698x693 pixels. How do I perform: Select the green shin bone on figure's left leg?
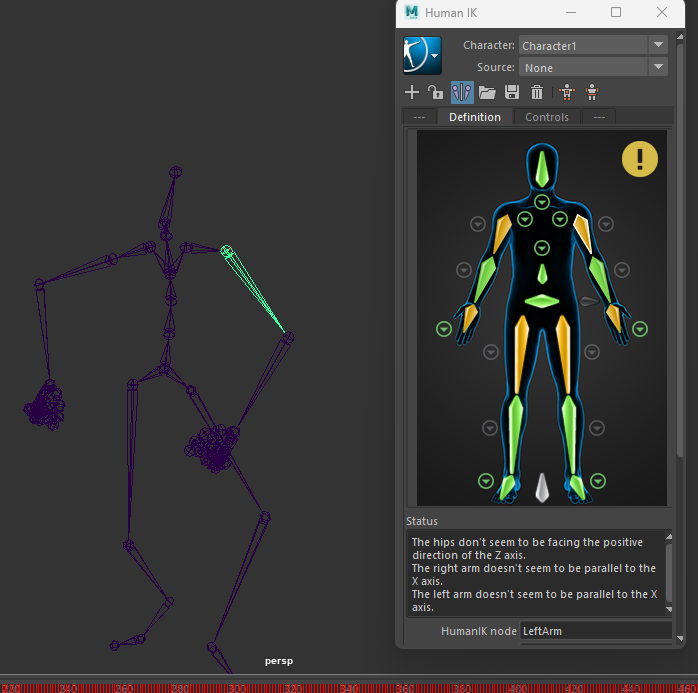coord(569,435)
